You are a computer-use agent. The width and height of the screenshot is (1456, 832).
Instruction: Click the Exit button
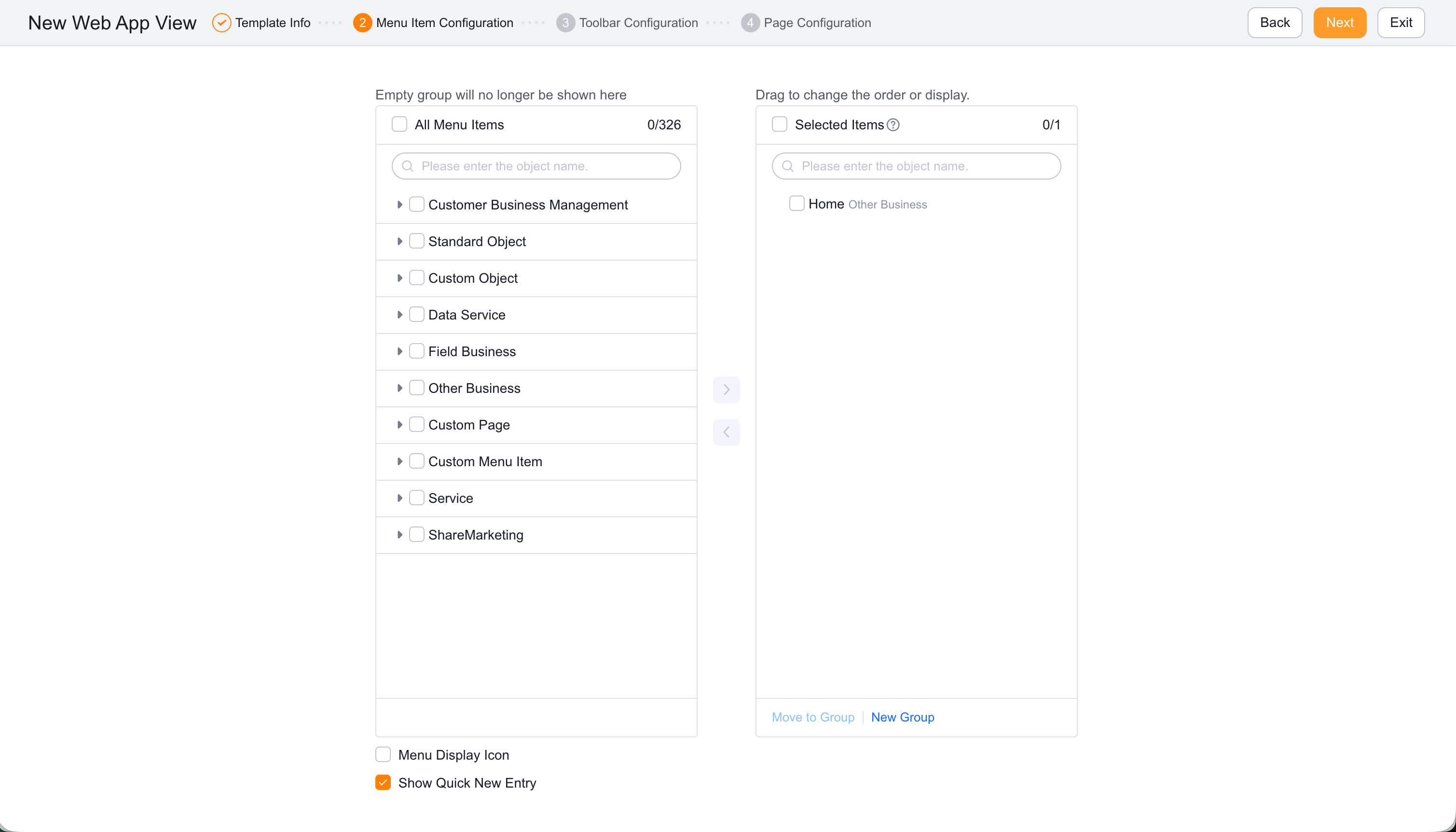point(1401,23)
